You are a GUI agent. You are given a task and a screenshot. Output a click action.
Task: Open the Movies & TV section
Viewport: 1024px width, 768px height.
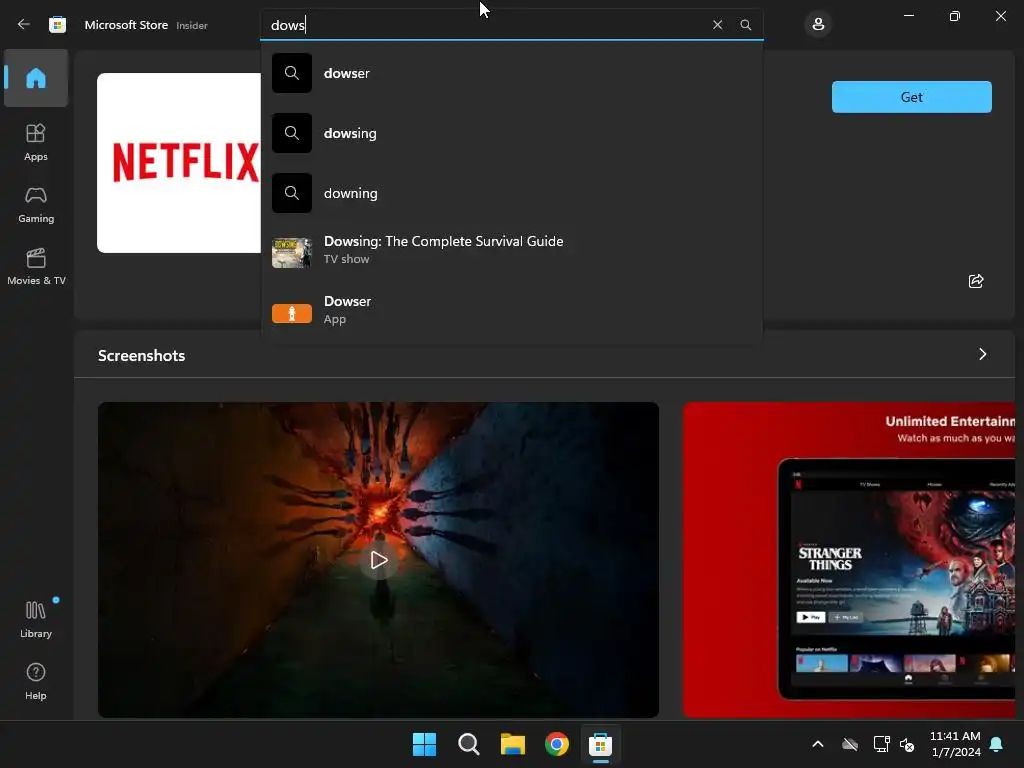click(x=36, y=266)
